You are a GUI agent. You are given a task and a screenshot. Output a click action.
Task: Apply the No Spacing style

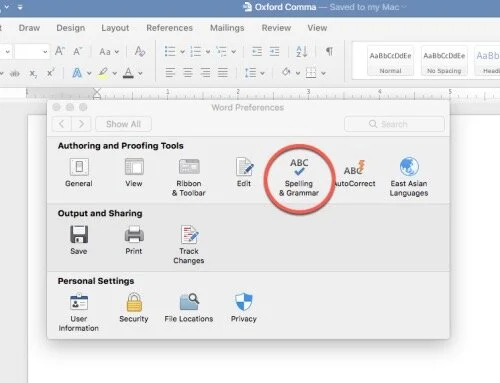(444, 61)
